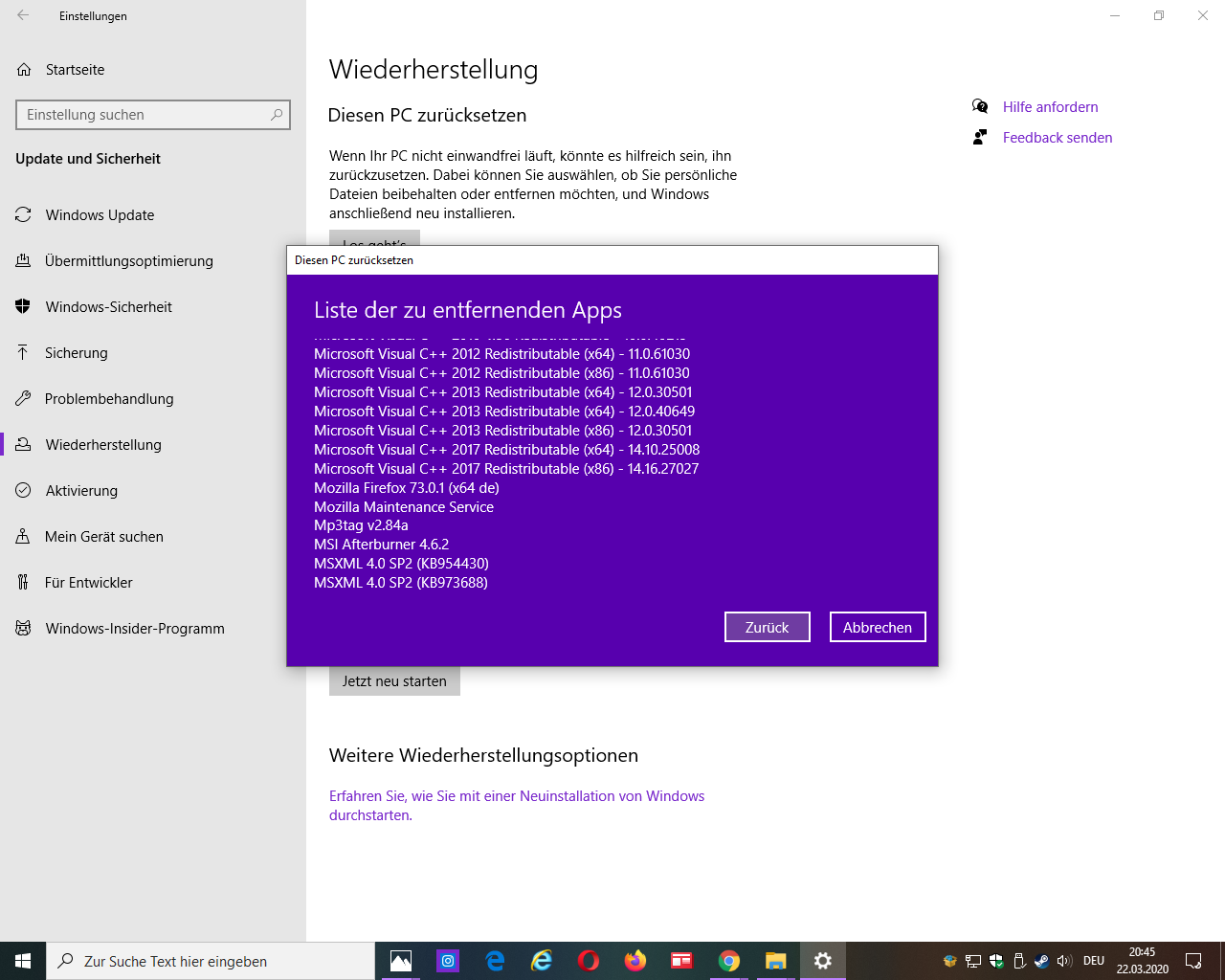The image size is (1225, 980).
Task: Click the Windows Update refresh icon
Action: pos(23,214)
